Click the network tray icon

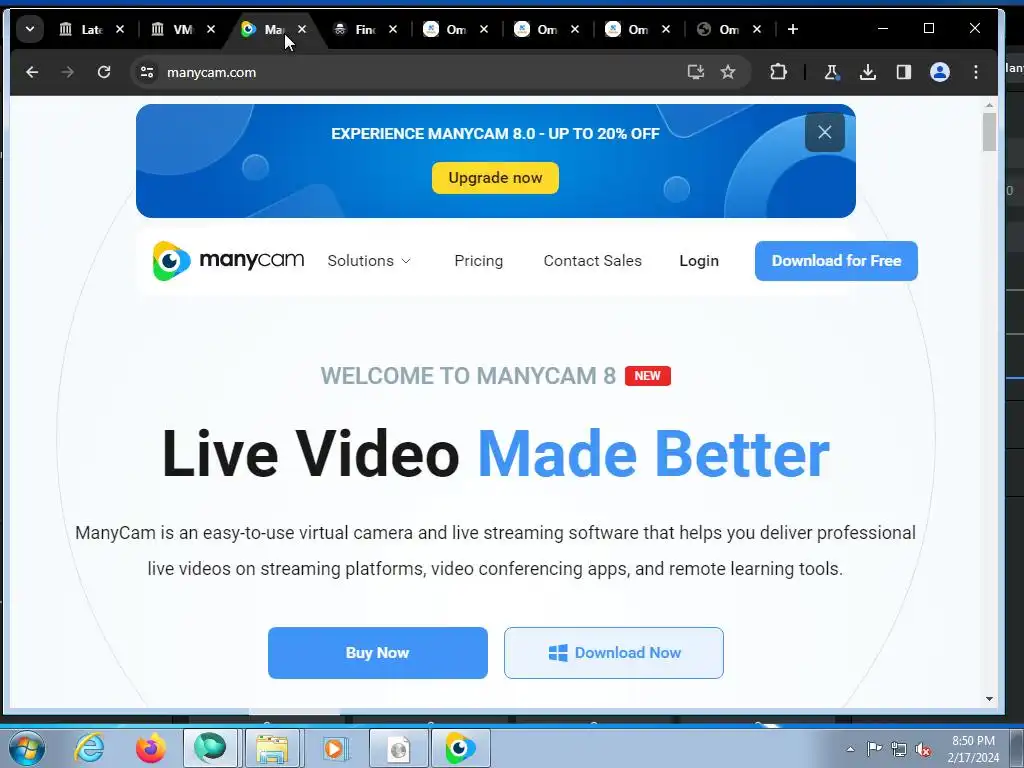tap(899, 749)
